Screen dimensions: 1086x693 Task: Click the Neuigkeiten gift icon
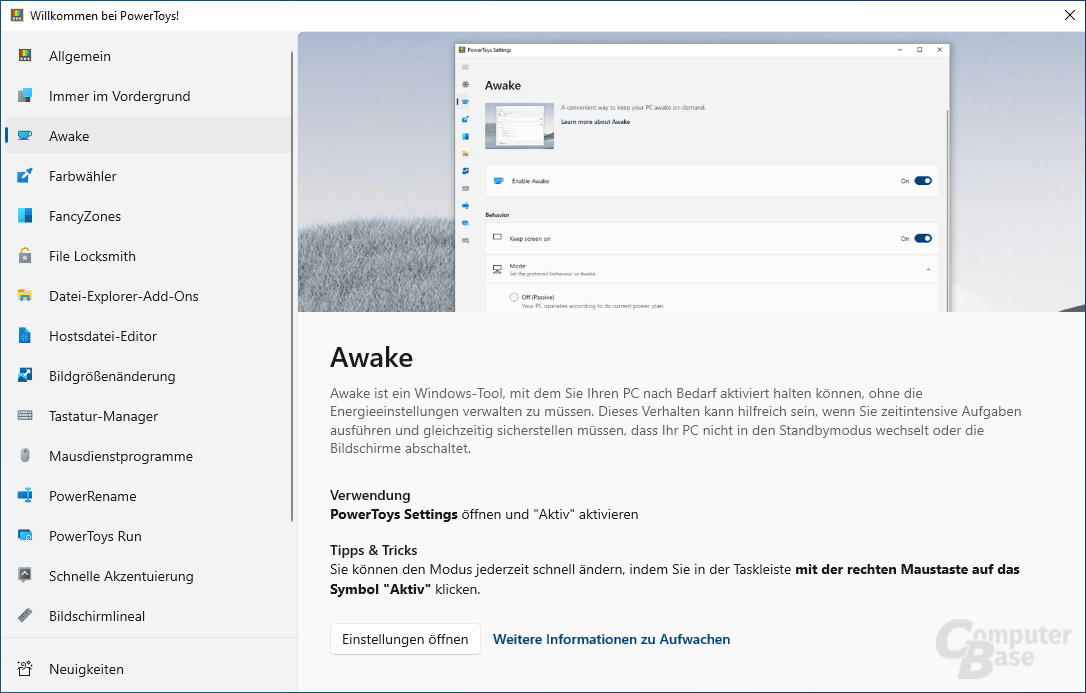(x=25, y=669)
